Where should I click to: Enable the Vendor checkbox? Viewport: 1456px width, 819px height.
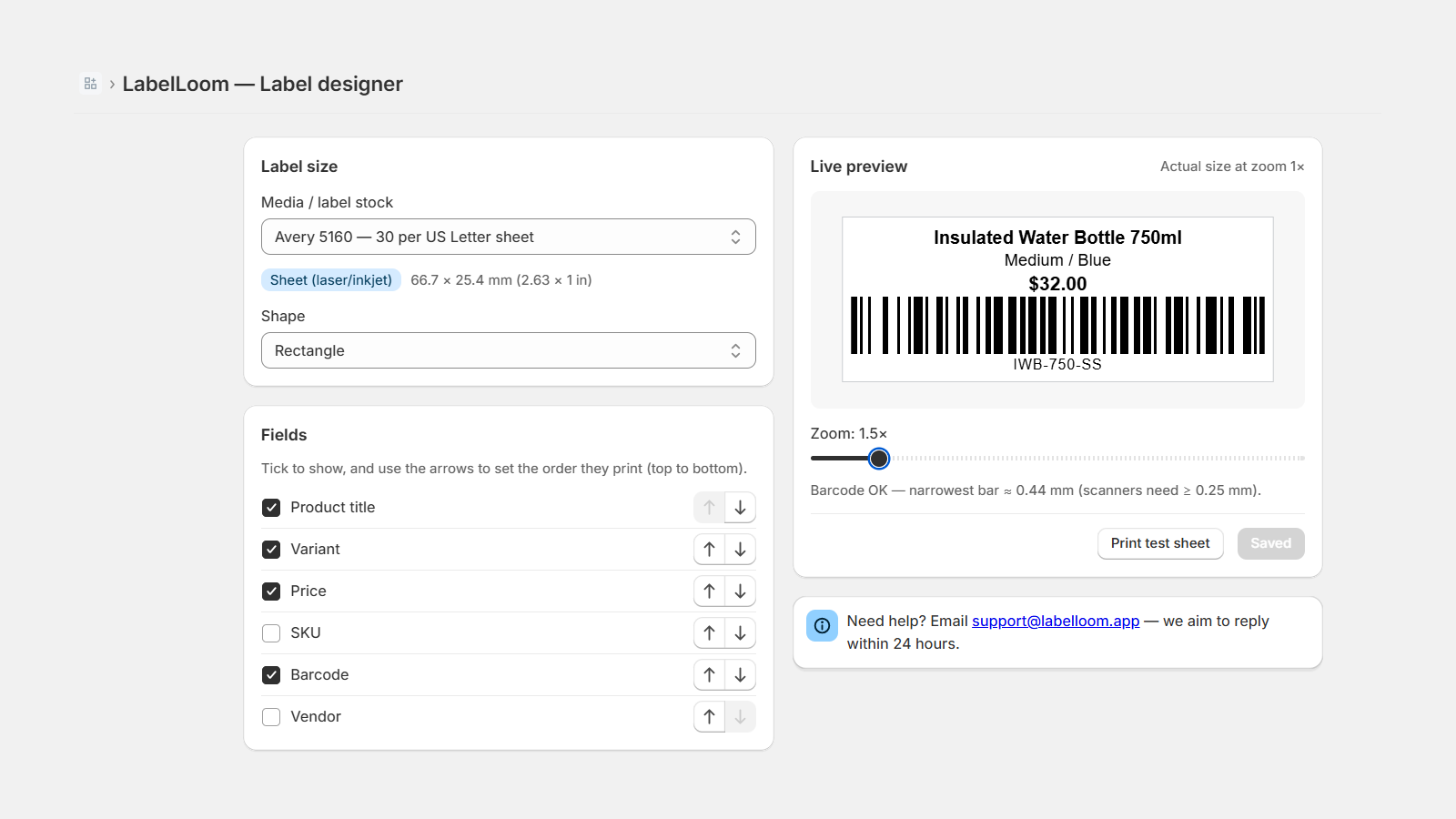pyautogui.click(x=271, y=717)
